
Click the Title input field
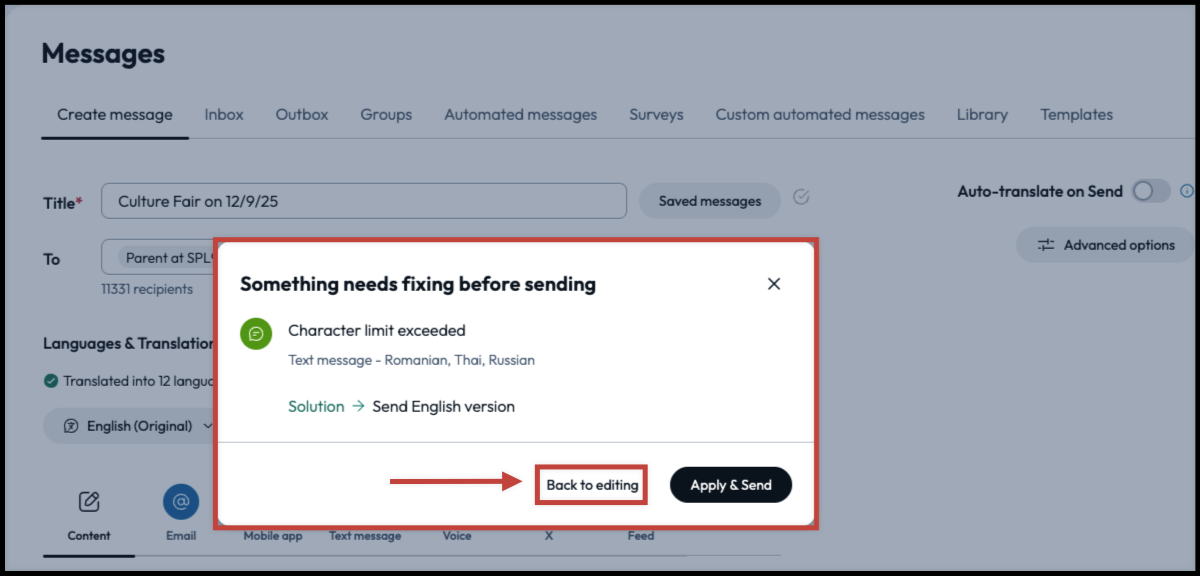click(x=363, y=201)
